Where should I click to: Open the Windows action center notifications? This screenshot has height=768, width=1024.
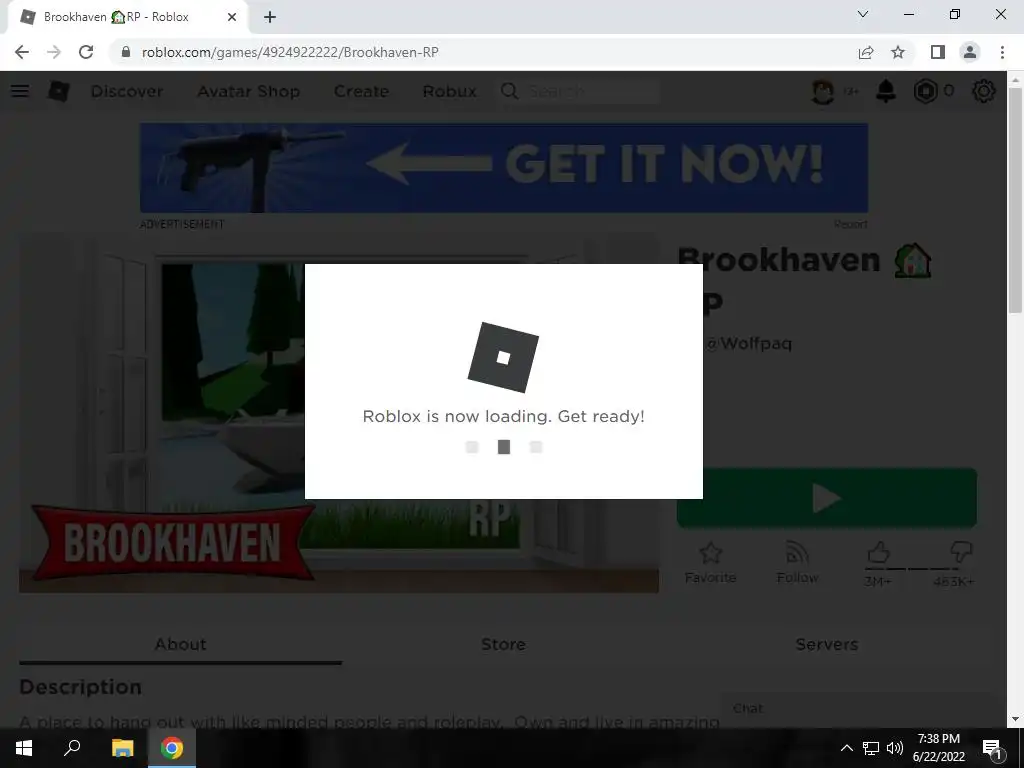[992, 748]
